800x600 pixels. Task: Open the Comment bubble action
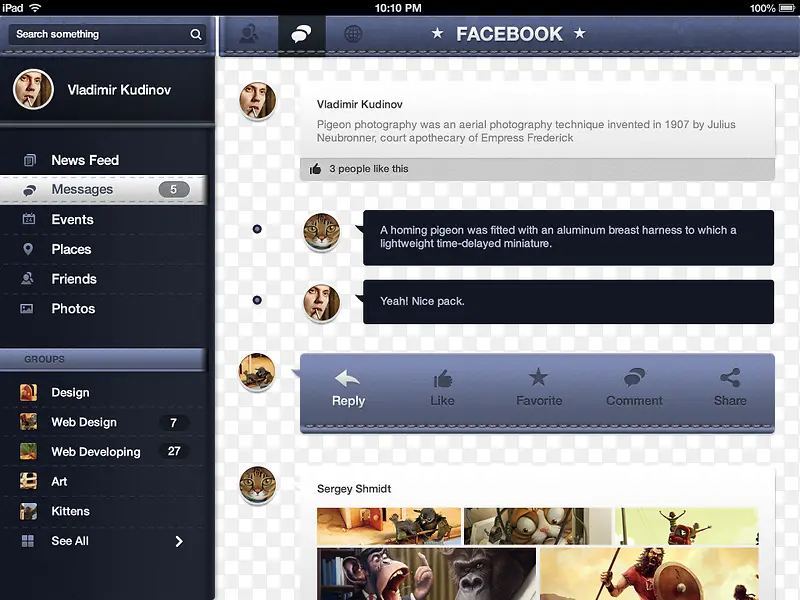coord(634,378)
